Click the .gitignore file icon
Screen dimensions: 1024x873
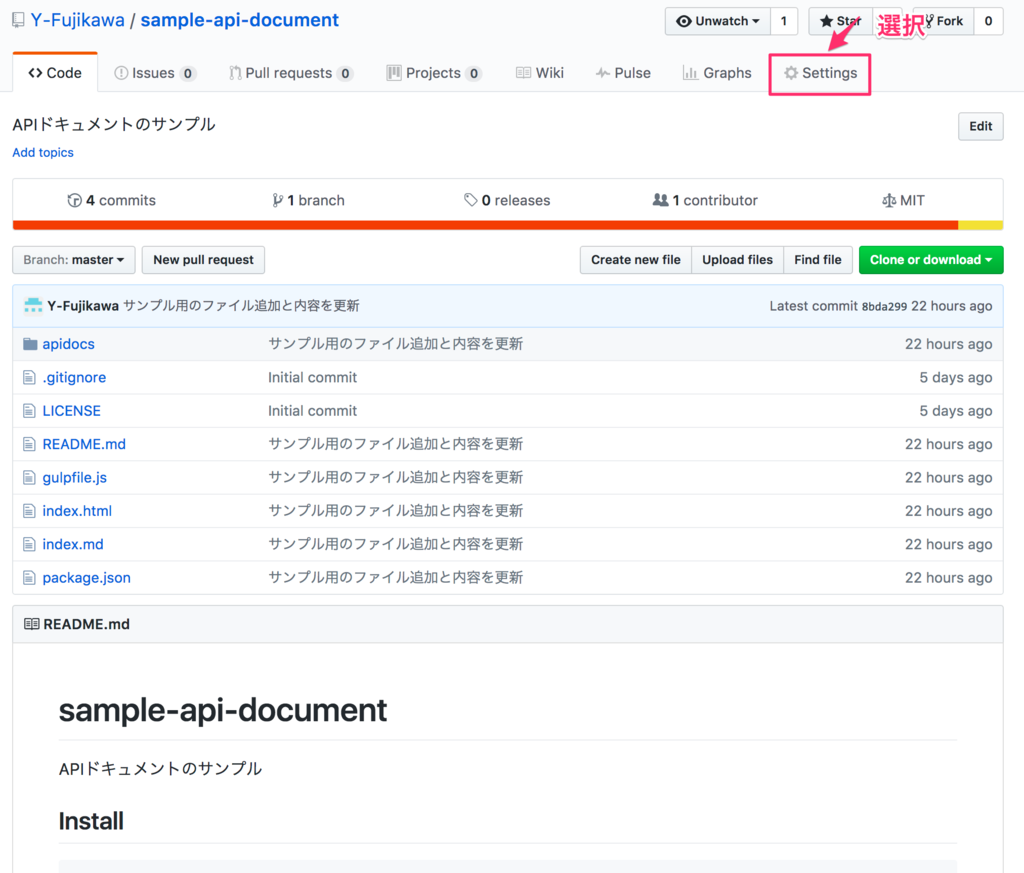29,377
